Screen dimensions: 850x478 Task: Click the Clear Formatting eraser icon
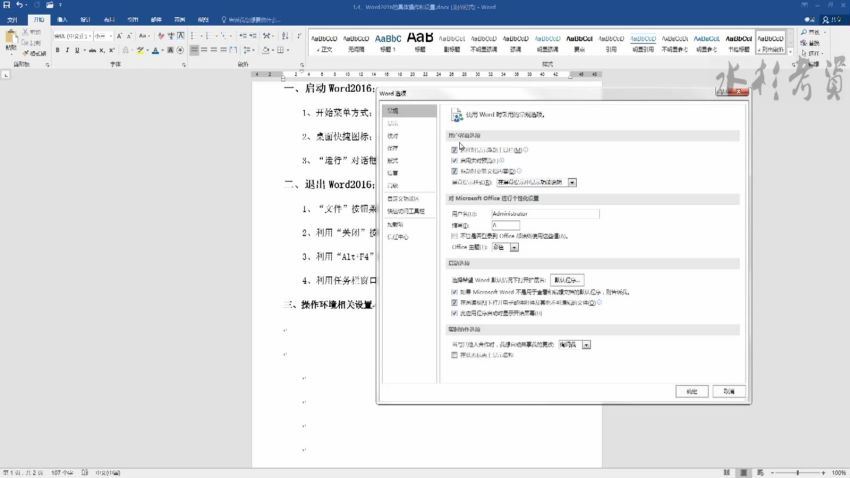click(x=161, y=36)
